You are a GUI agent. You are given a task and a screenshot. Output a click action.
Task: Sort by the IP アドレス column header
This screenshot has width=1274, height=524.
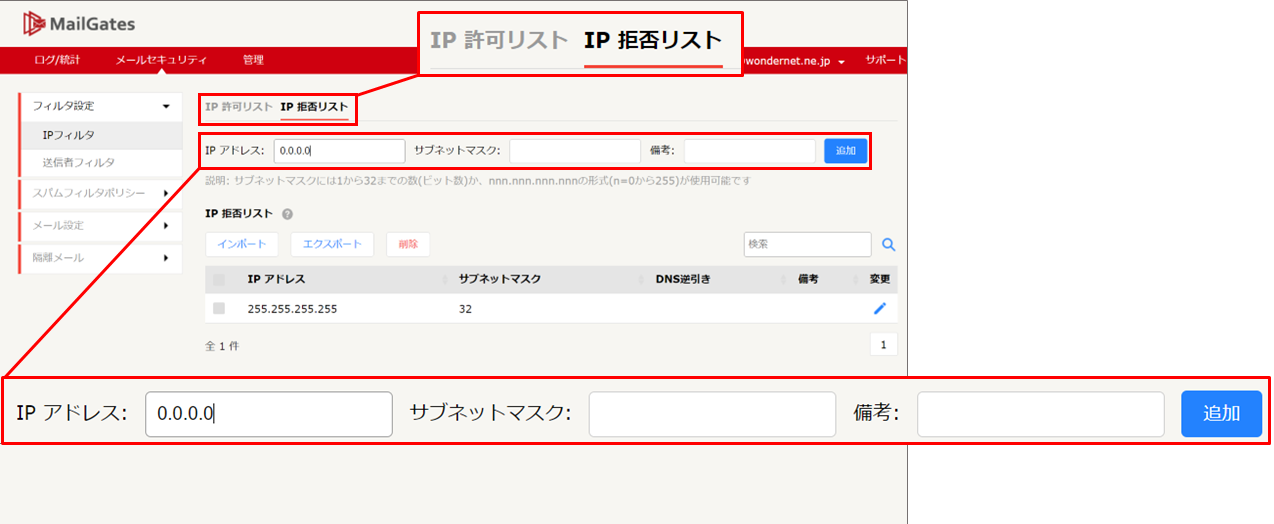pos(276,279)
